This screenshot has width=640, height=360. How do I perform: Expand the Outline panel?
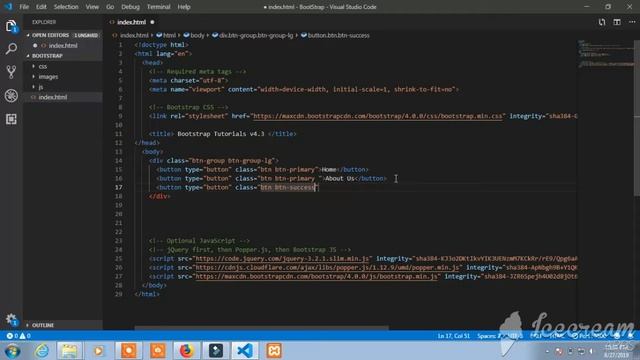[43, 325]
